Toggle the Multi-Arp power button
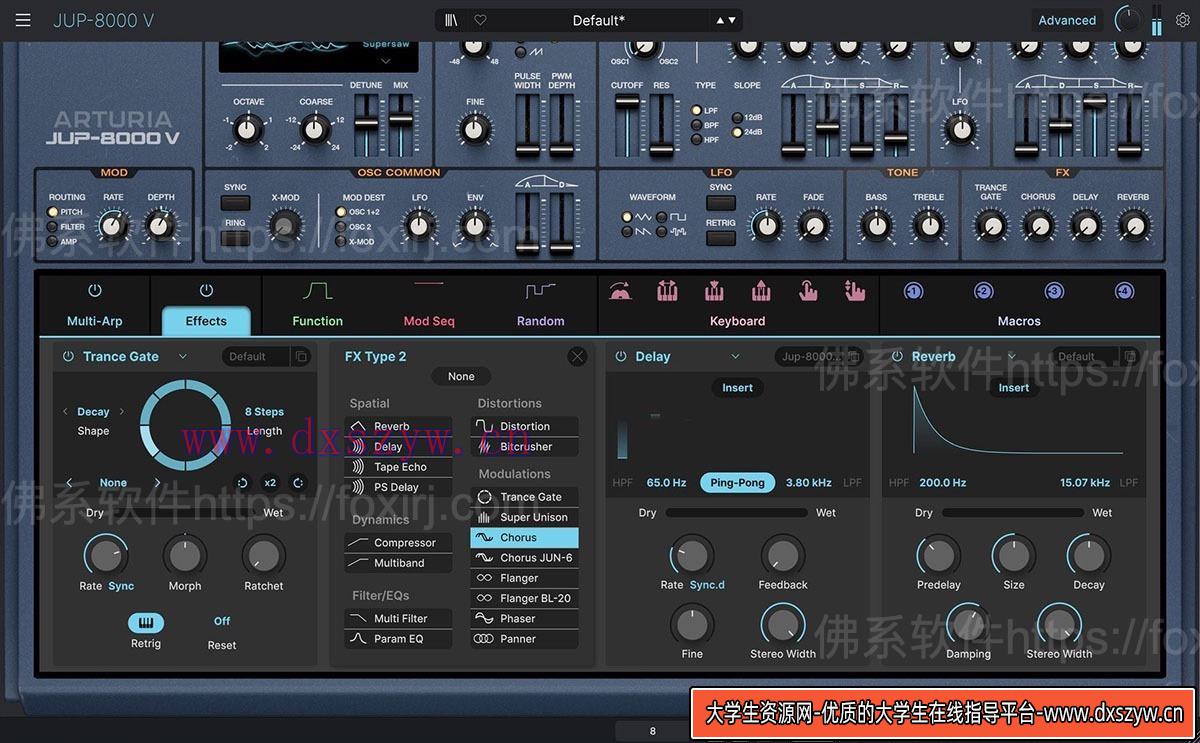The width and height of the screenshot is (1200, 743). point(95,291)
